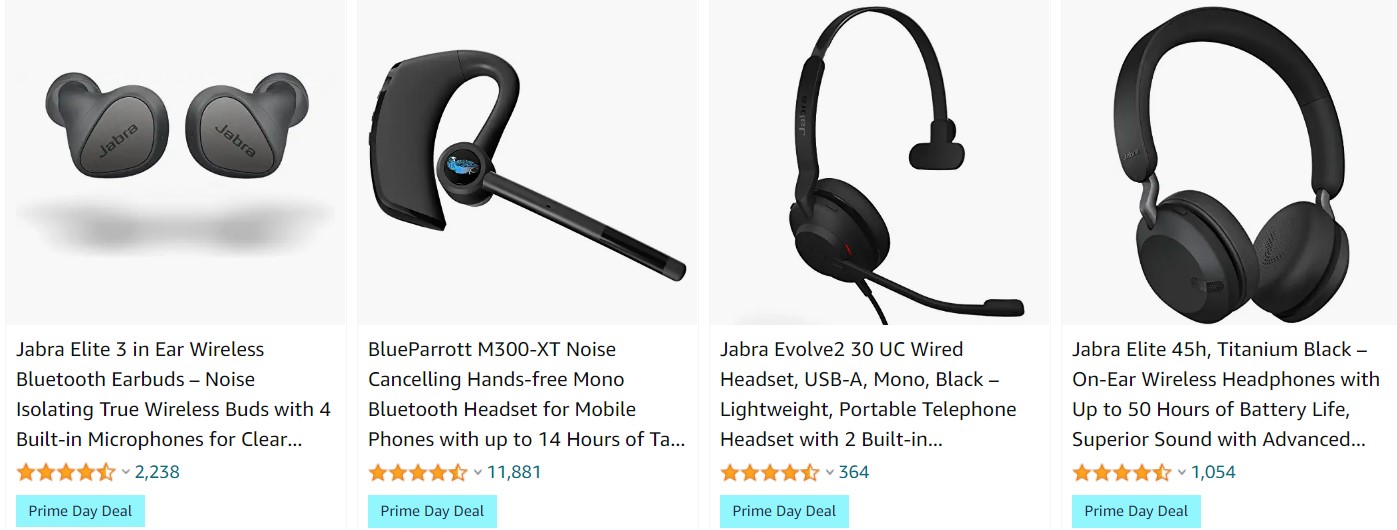Expand rating chevron next to 364 reviews

point(830,472)
